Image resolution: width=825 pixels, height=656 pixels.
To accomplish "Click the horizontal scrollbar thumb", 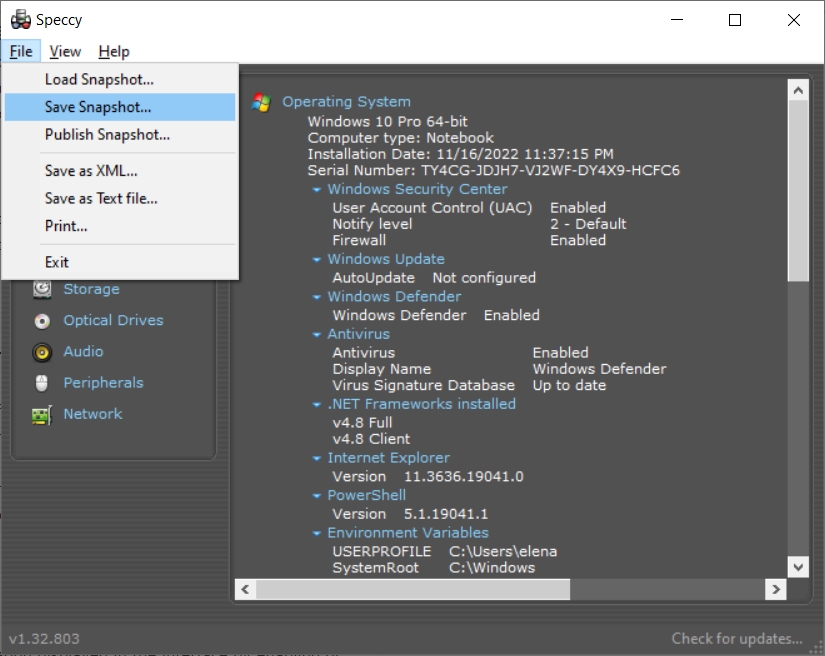I will (x=413, y=589).
